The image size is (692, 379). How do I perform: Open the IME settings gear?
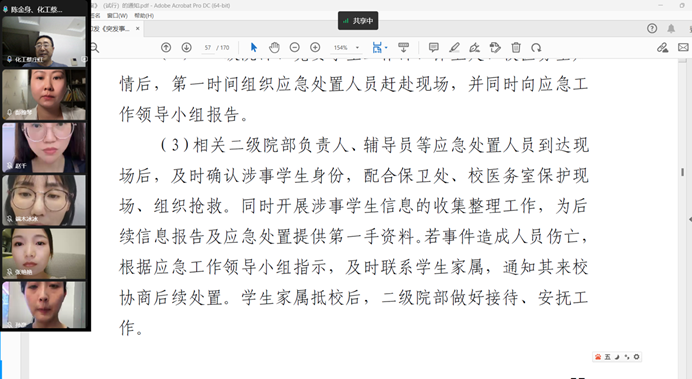click(x=636, y=356)
